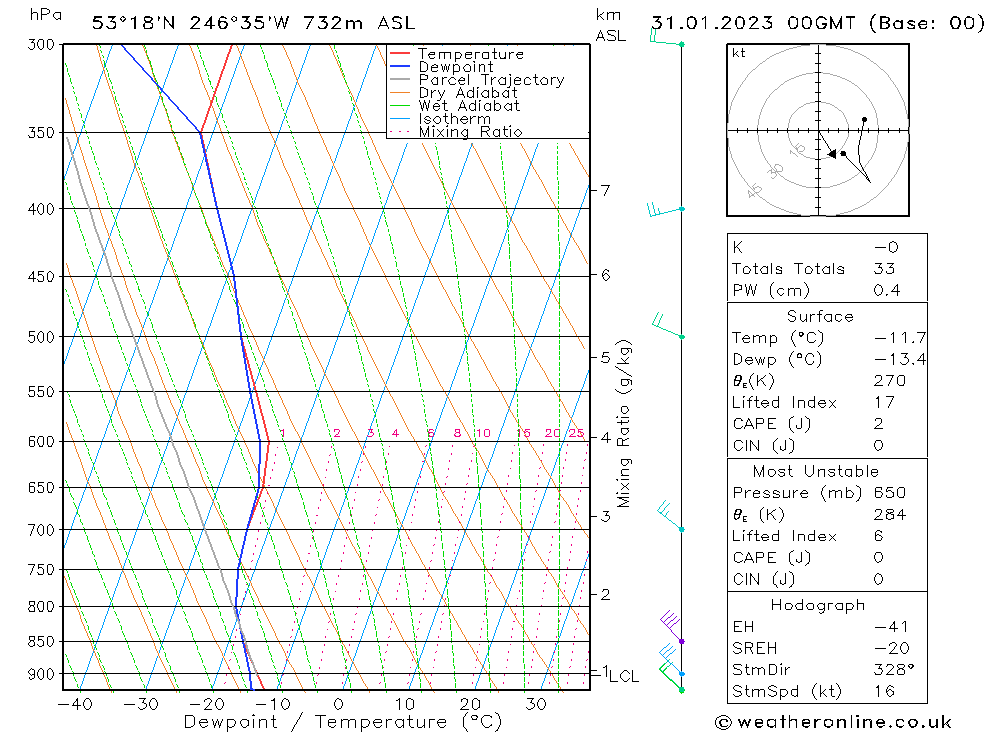This screenshot has width=1000, height=733.
Task: Click the Most Unstable section header
Action: (x=816, y=471)
